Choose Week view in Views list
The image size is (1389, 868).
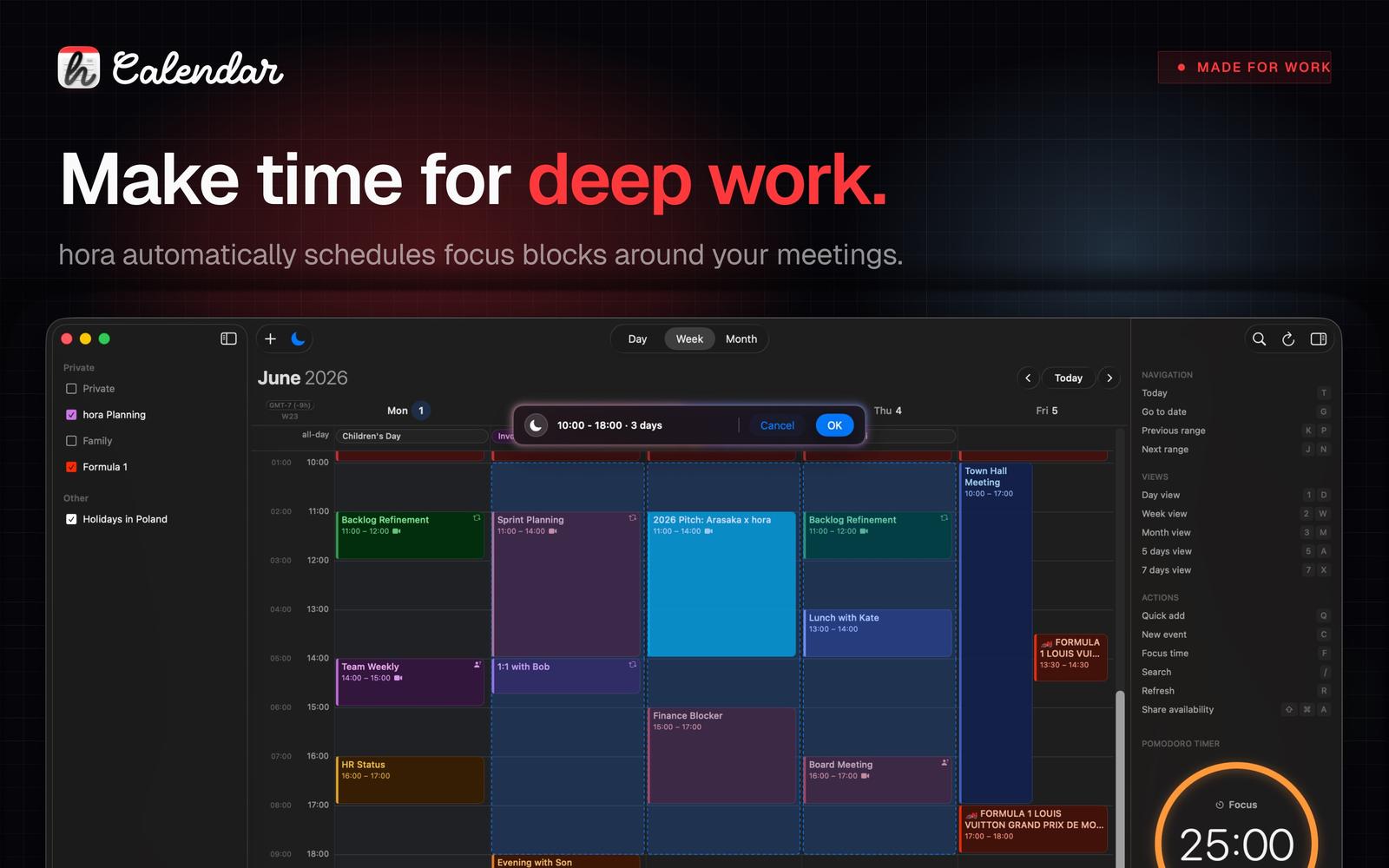pyautogui.click(x=1235, y=514)
